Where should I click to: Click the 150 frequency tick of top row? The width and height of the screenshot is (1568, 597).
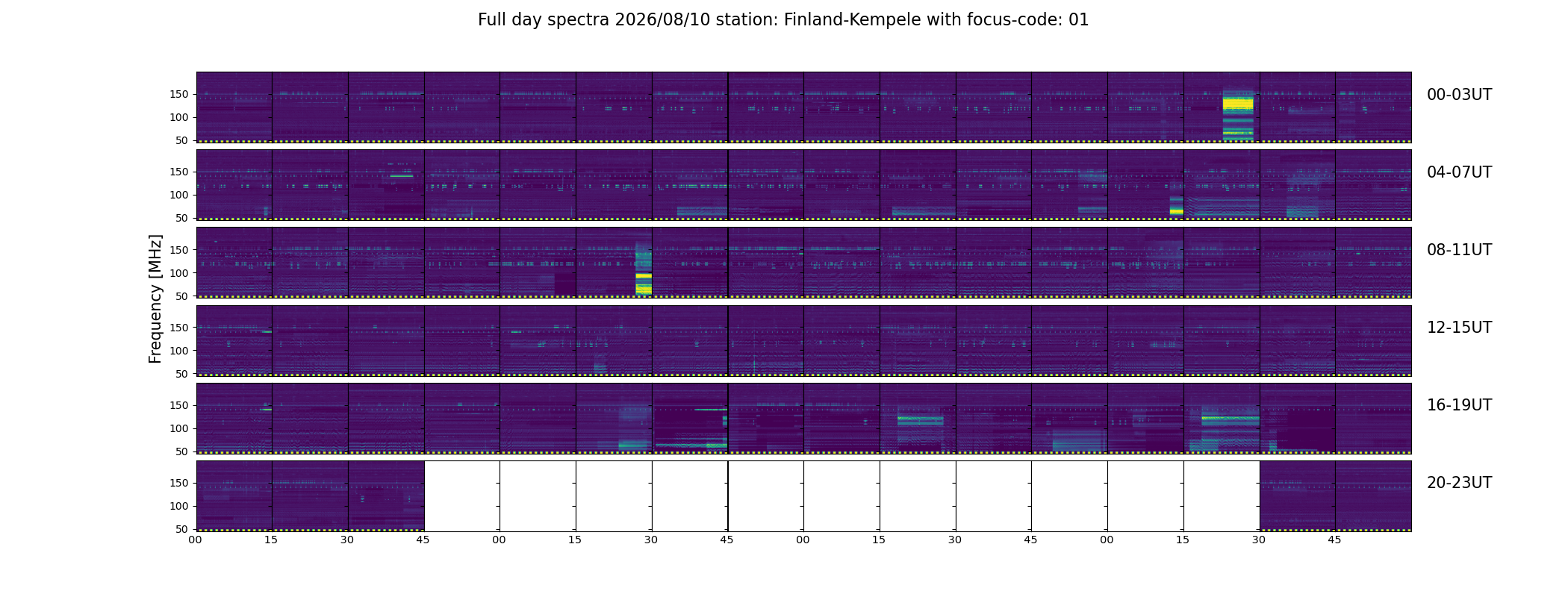coord(180,94)
